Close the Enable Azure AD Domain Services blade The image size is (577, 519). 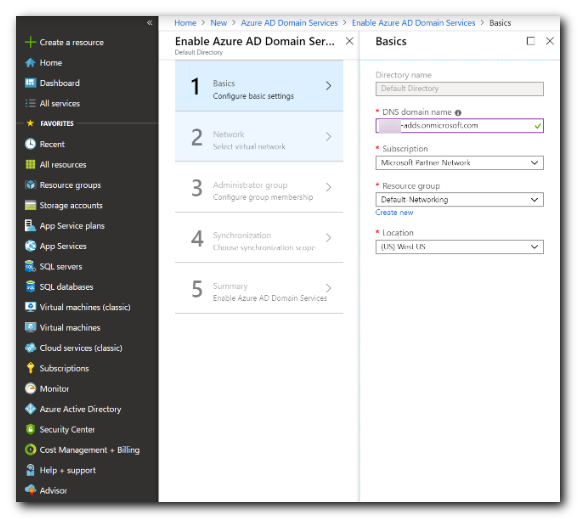[350, 41]
